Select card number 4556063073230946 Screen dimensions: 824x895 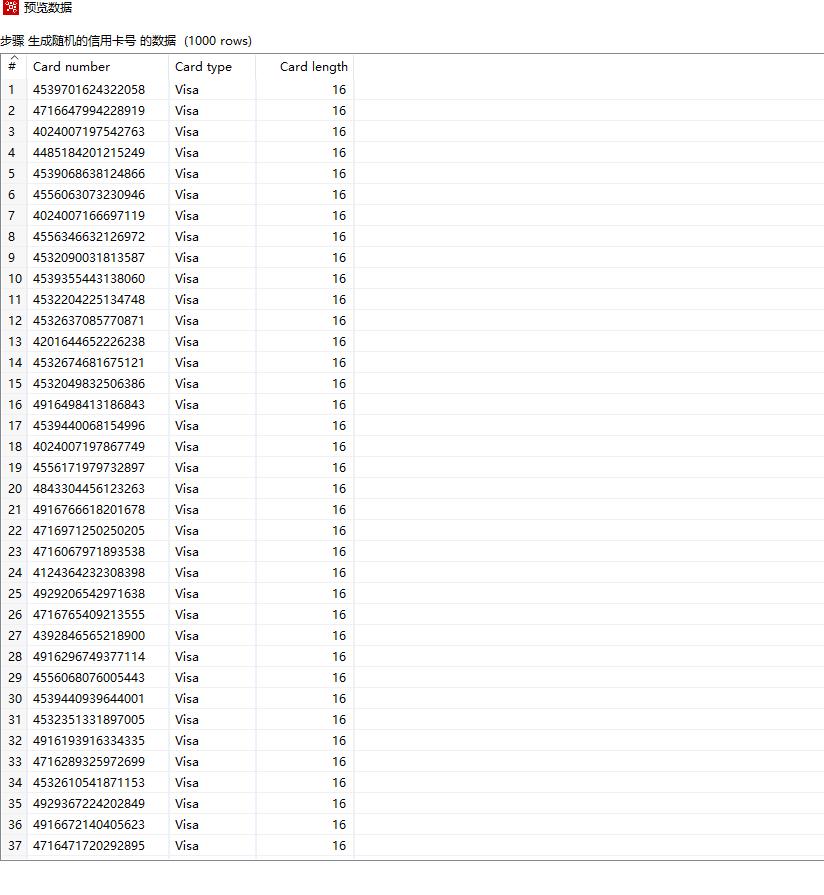[89, 195]
